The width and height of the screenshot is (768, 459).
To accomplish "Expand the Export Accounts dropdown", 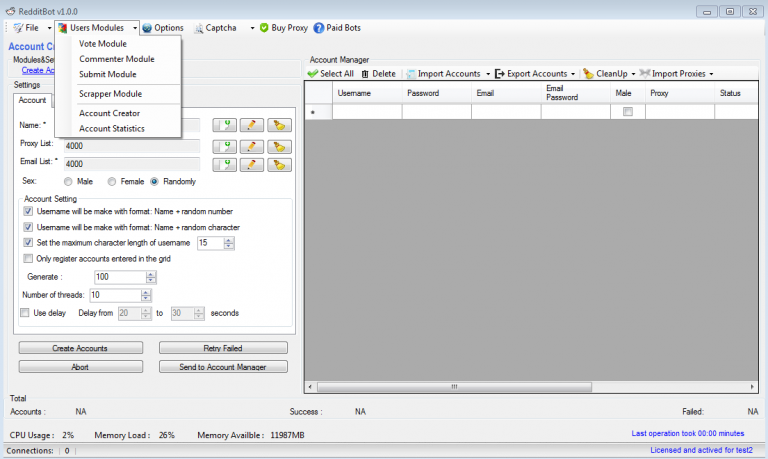I will pyautogui.click(x=573, y=74).
